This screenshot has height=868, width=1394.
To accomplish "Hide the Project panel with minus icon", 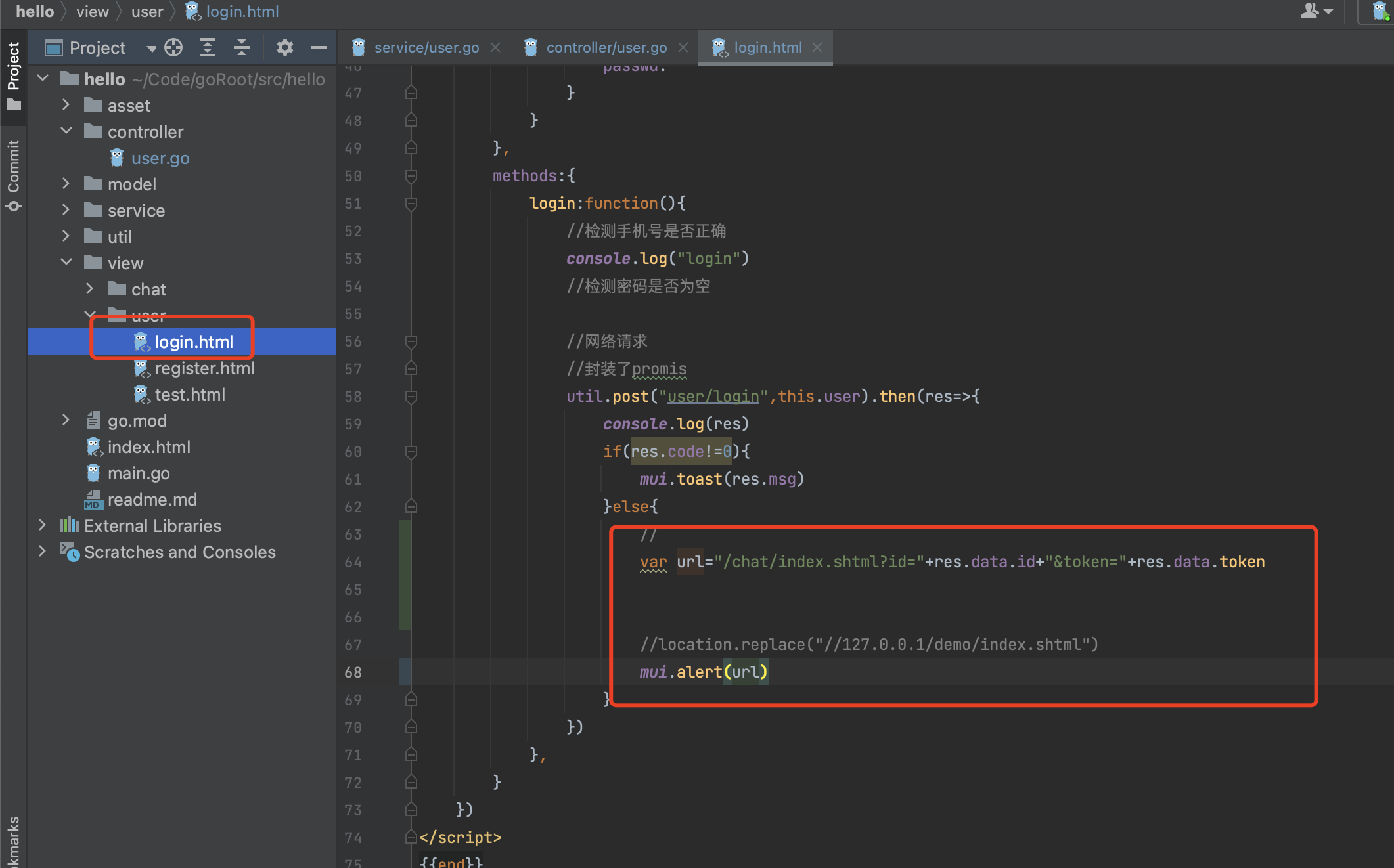I will tap(319, 47).
